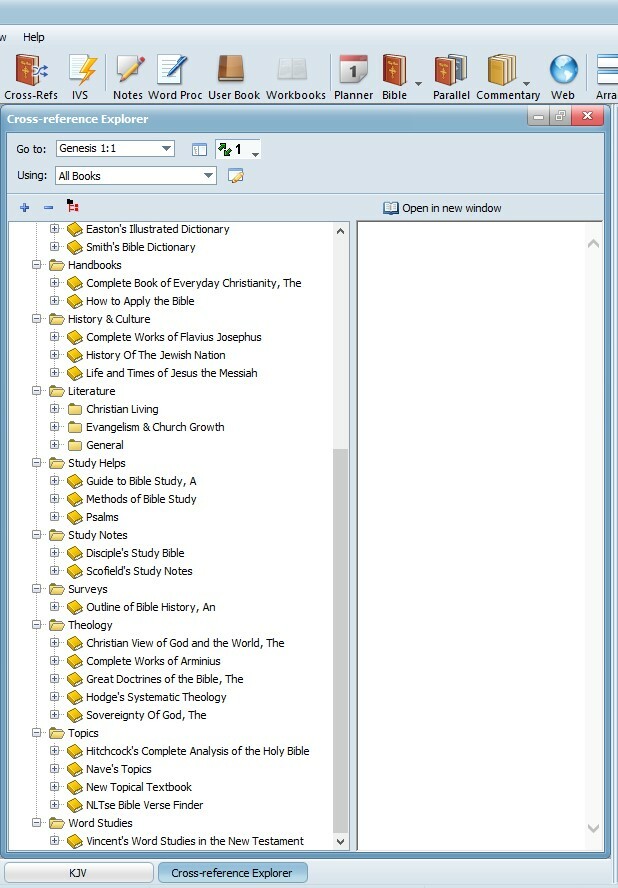Collapse the Word Studies folder
618x888 pixels.
36,823
